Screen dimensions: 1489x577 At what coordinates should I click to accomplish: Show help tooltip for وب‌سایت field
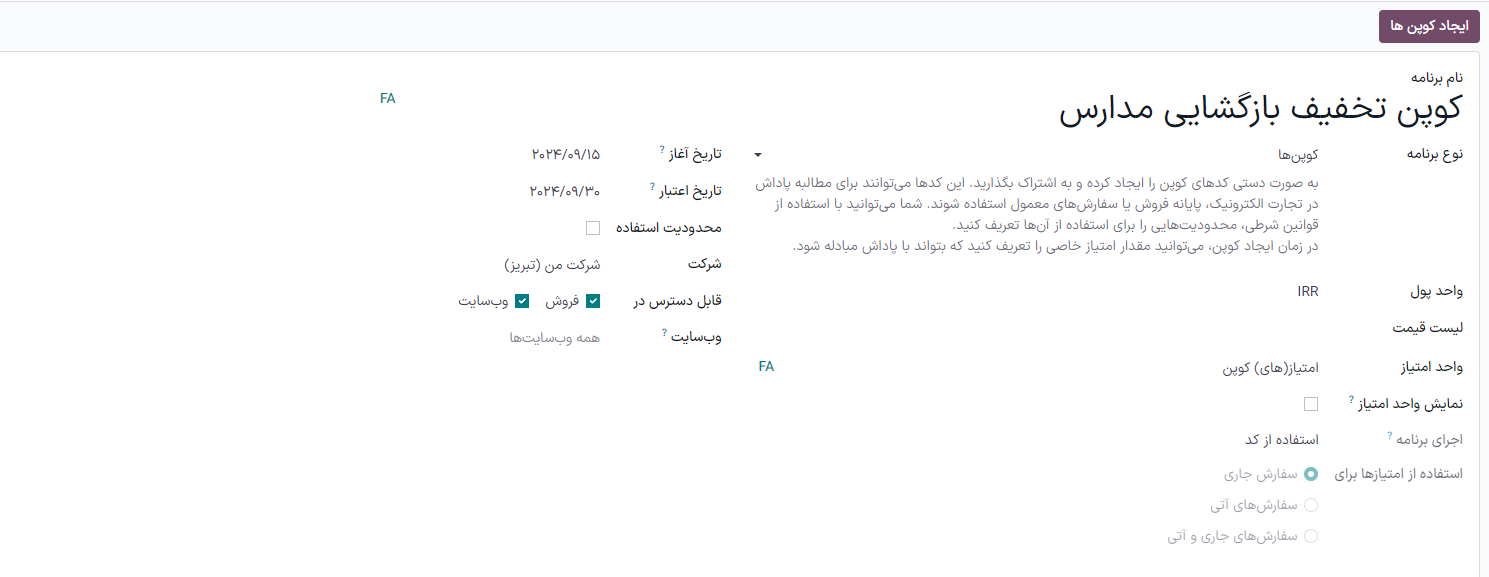664,332
